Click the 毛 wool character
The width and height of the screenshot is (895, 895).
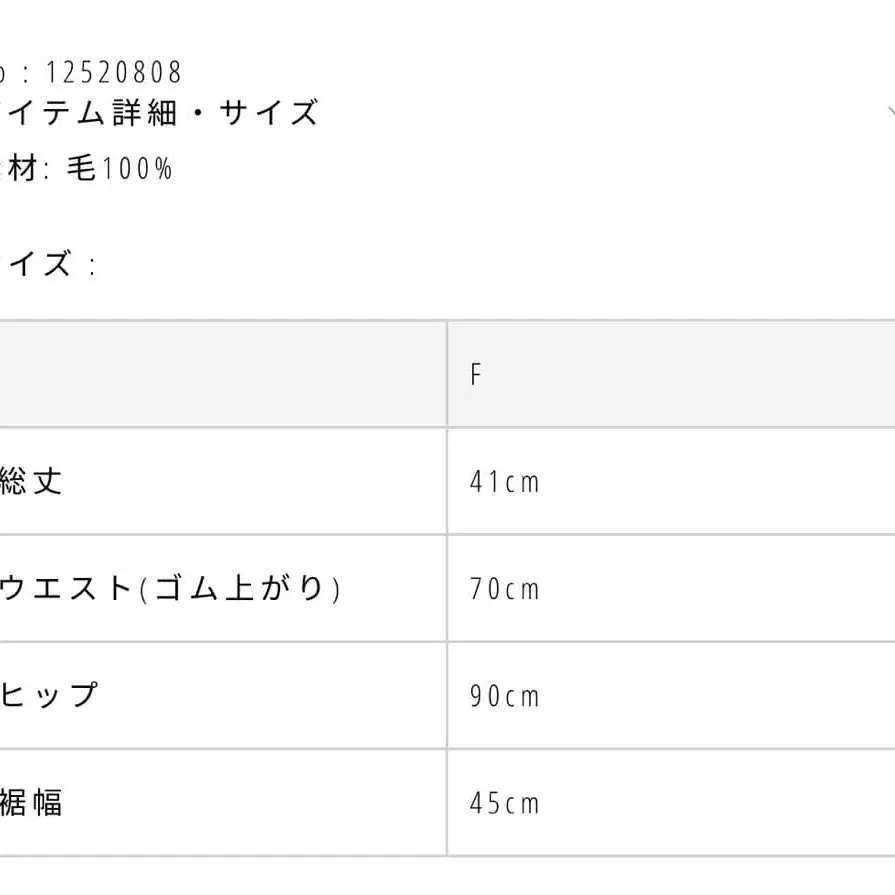(81, 169)
